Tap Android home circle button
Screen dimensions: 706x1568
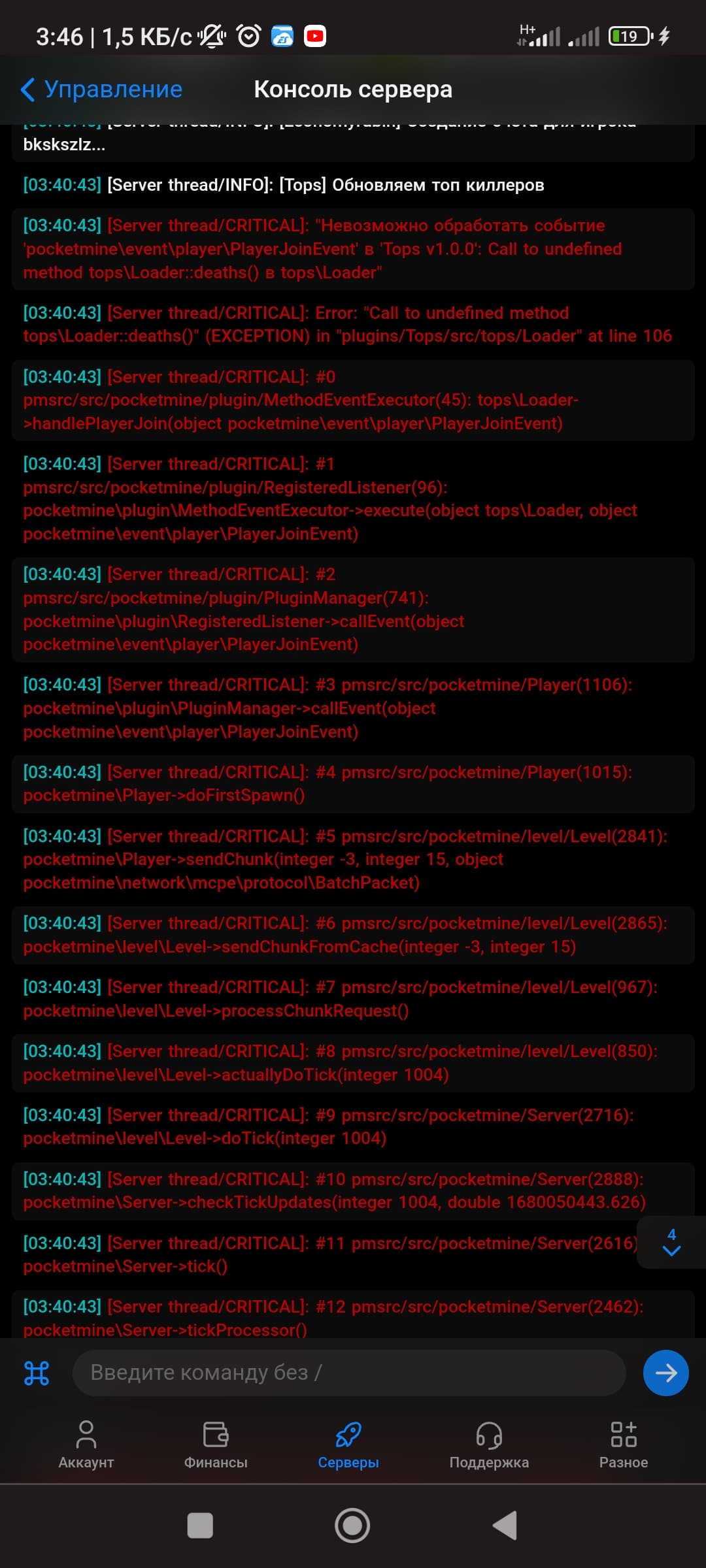coord(352,1526)
